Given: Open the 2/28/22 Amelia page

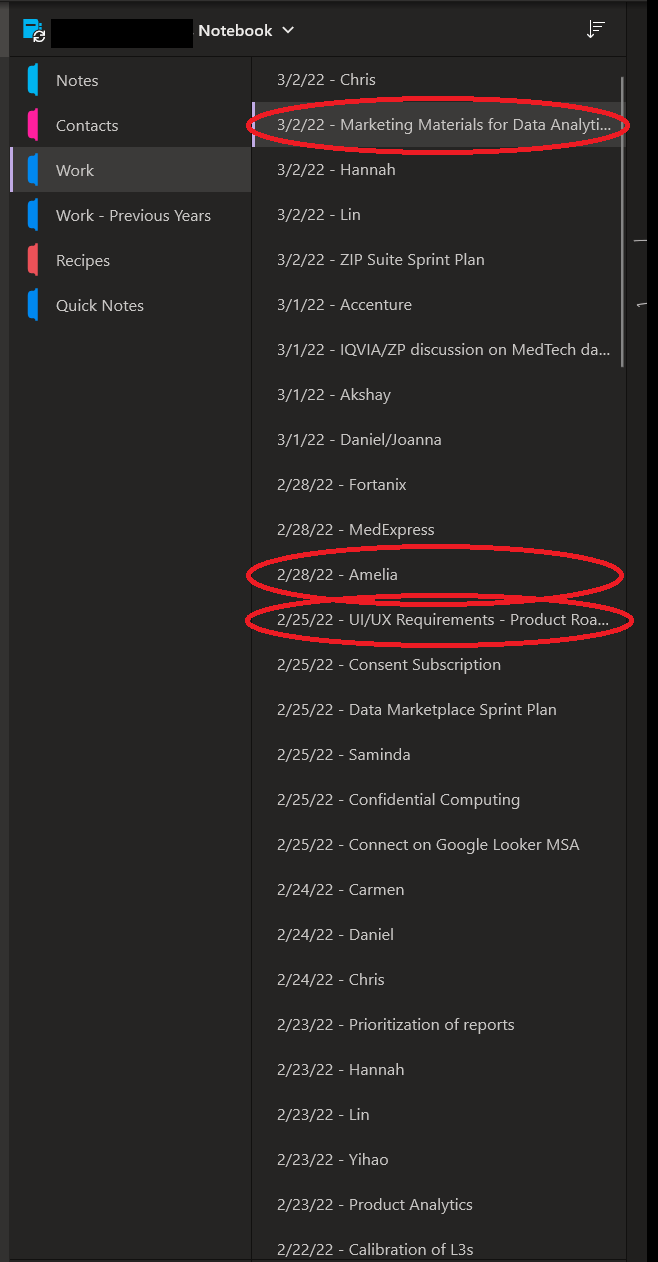Looking at the screenshot, I should click(340, 574).
